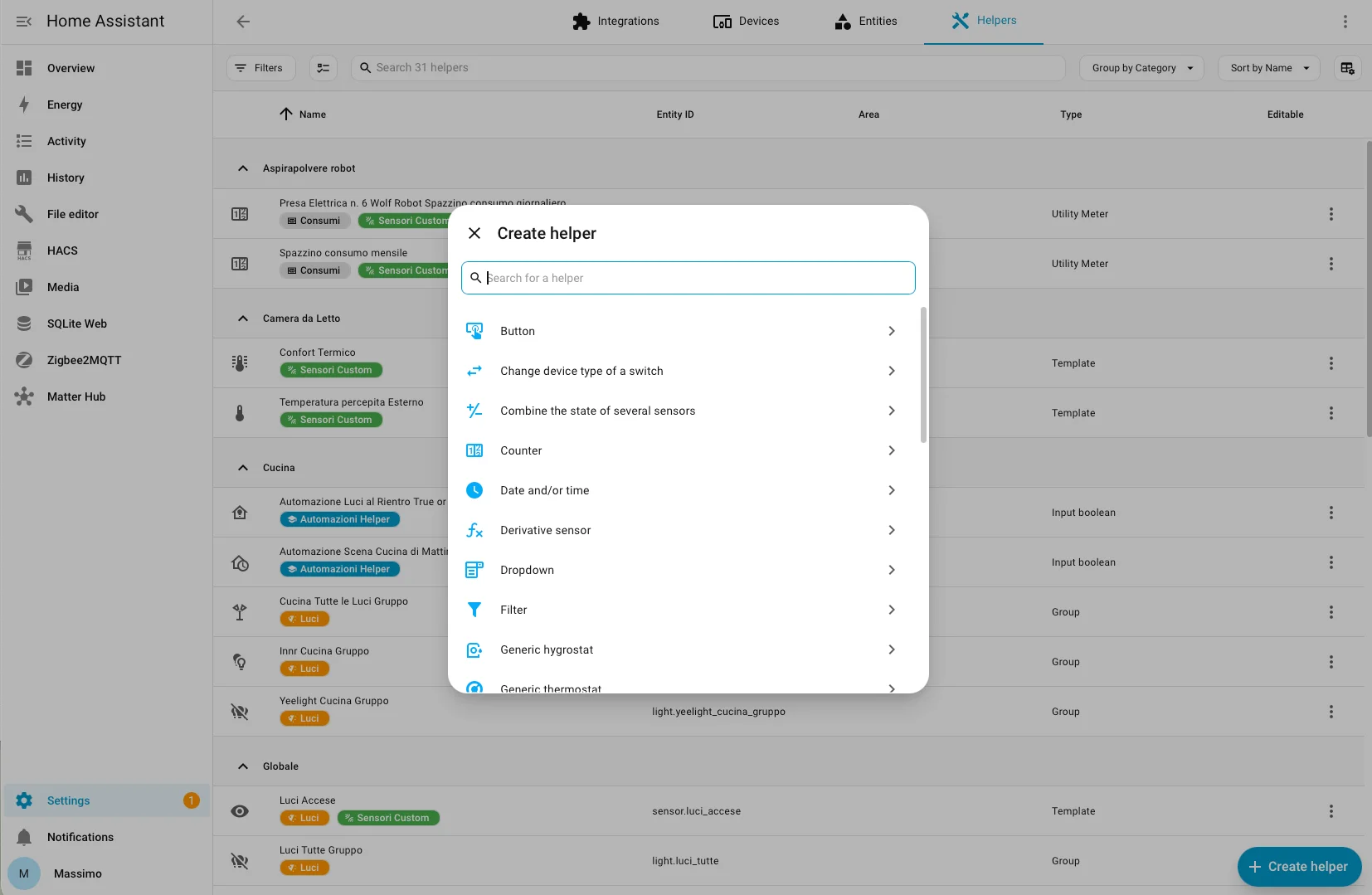Open Yeelight Cucina Gruppo helper row

788,712
